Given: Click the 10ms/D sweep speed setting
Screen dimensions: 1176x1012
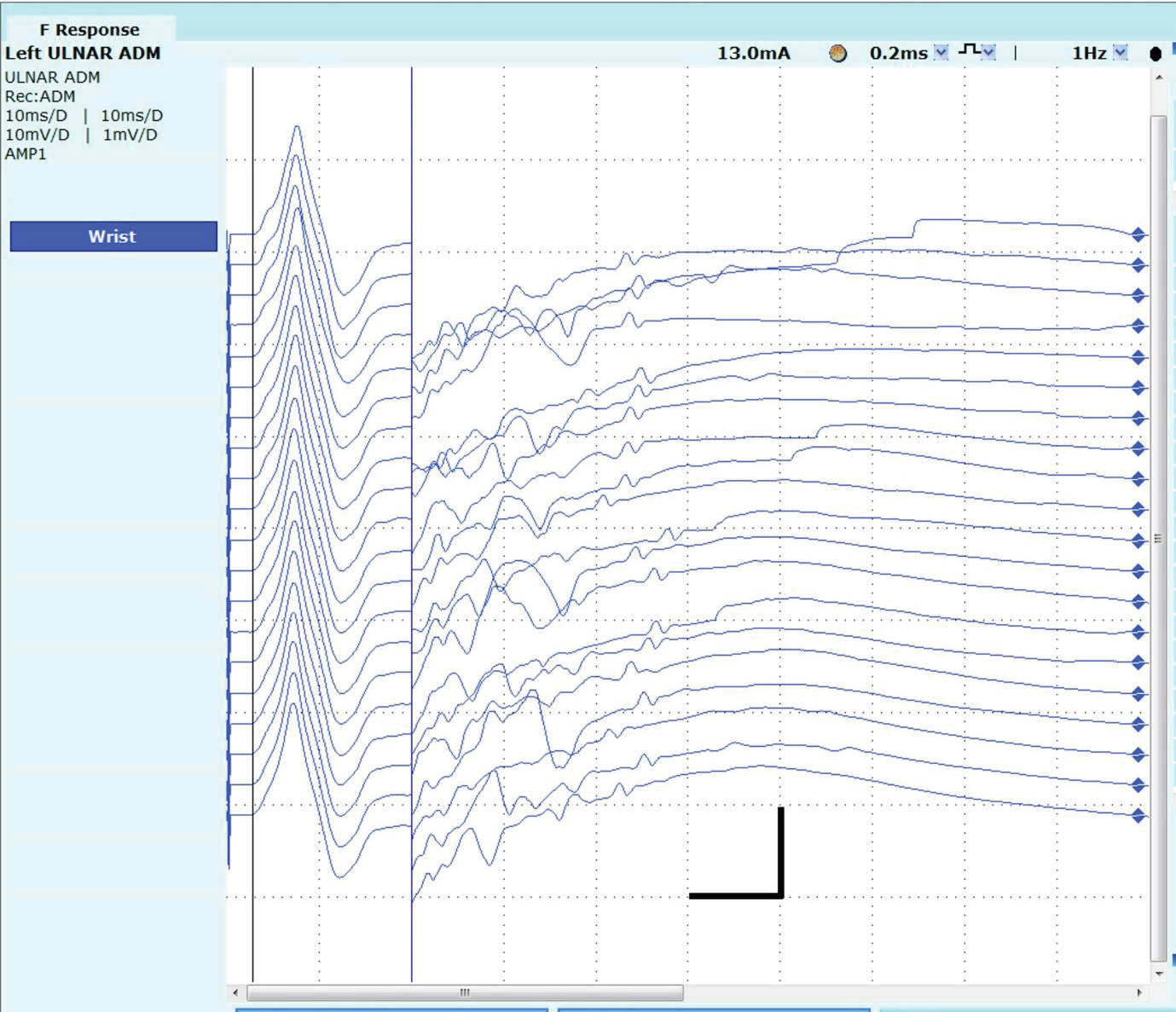Looking at the screenshot, I should click(36, 116).
